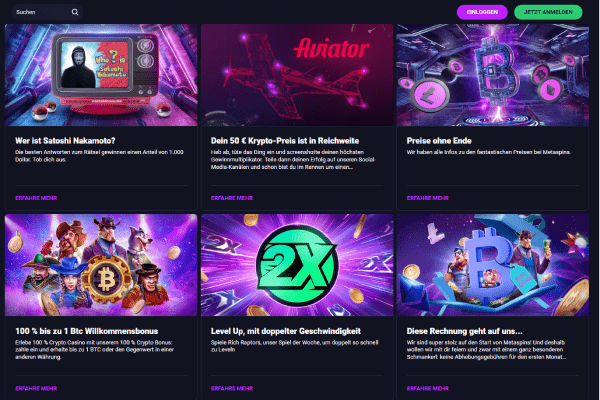Select 'Level Up, mit doppelter Geschwindigkeit' heading

pos(286,331)
